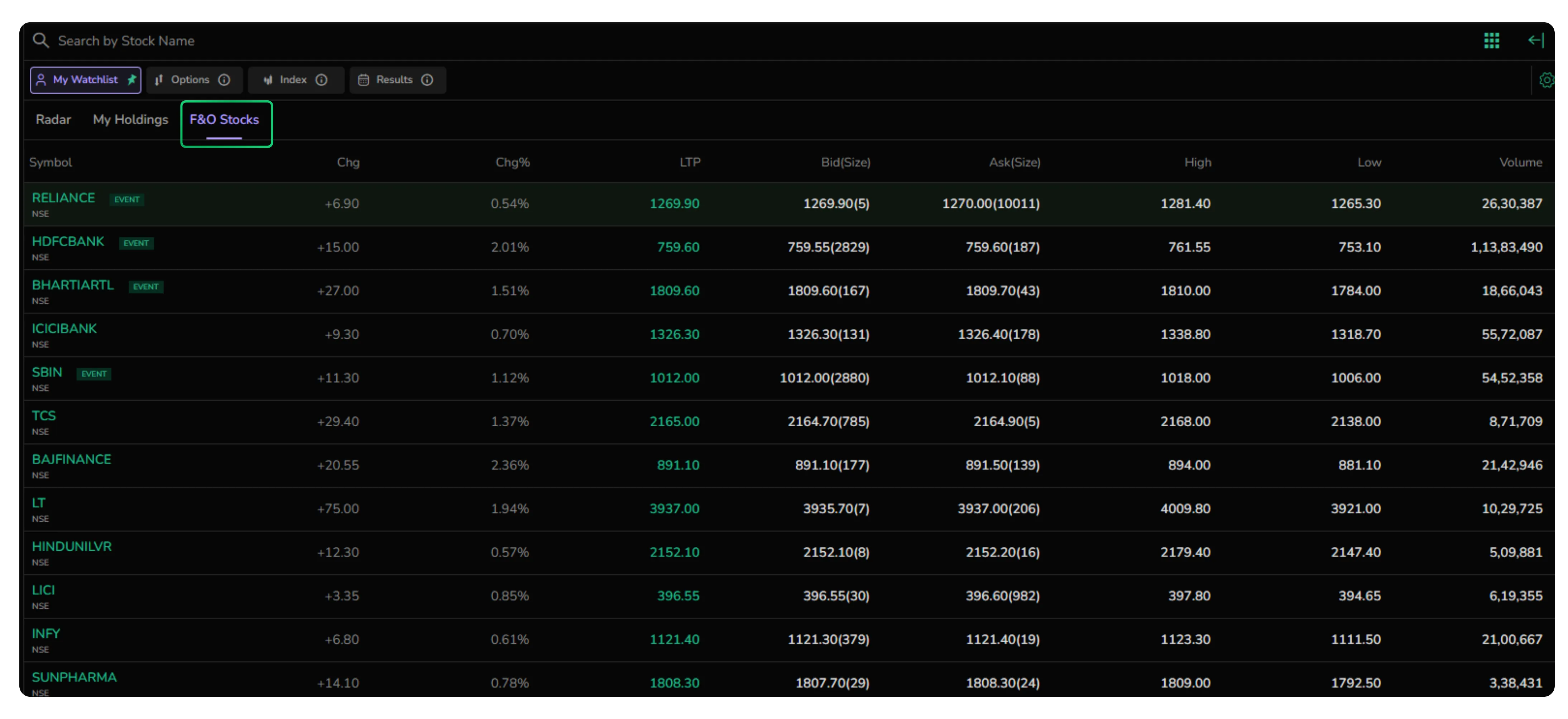Click BHARTIARTL ask 1809.70(43)
This screenshot has width=1568, height=719.
[1002, 291]
